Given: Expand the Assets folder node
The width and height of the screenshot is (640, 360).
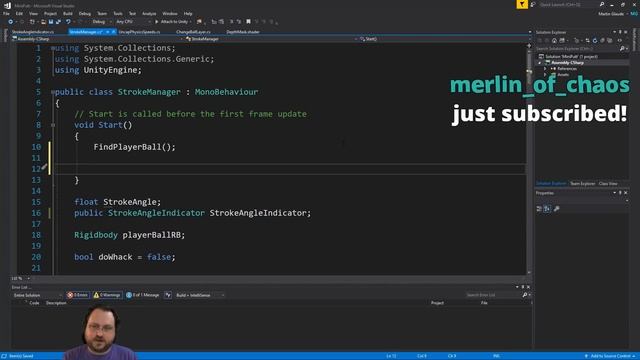Looking at the screenshot, I should tap(545, 75).
